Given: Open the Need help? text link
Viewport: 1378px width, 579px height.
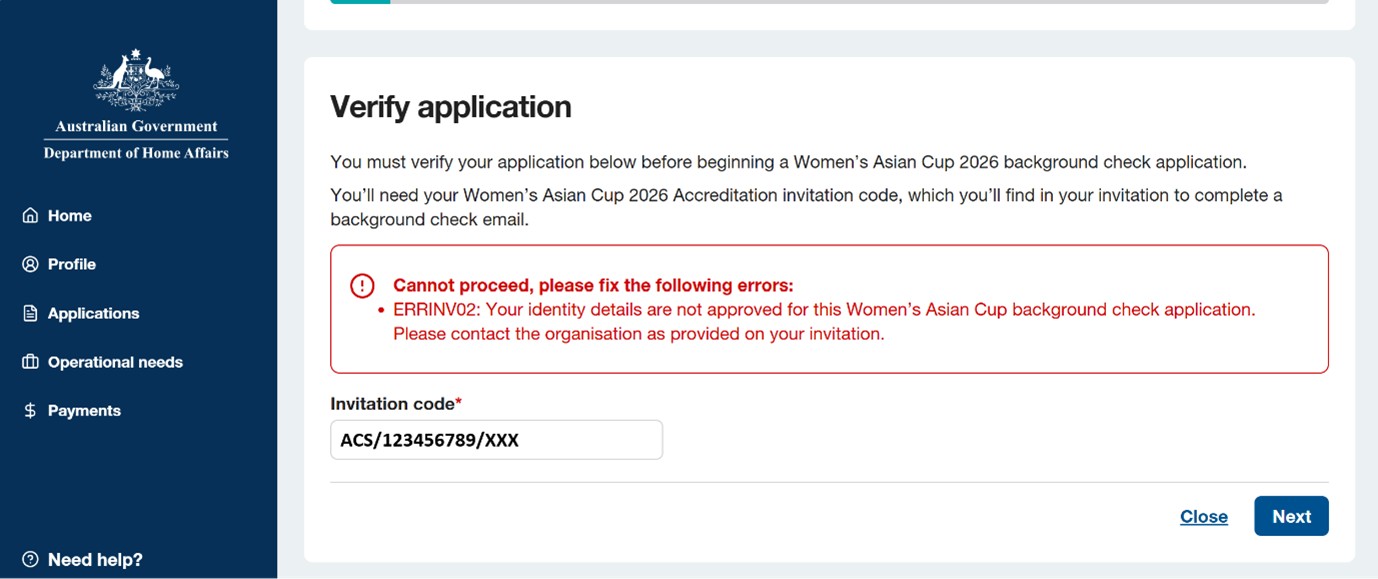Looking at the screenshot, I should pyautogui.click(x=95, y=560).
